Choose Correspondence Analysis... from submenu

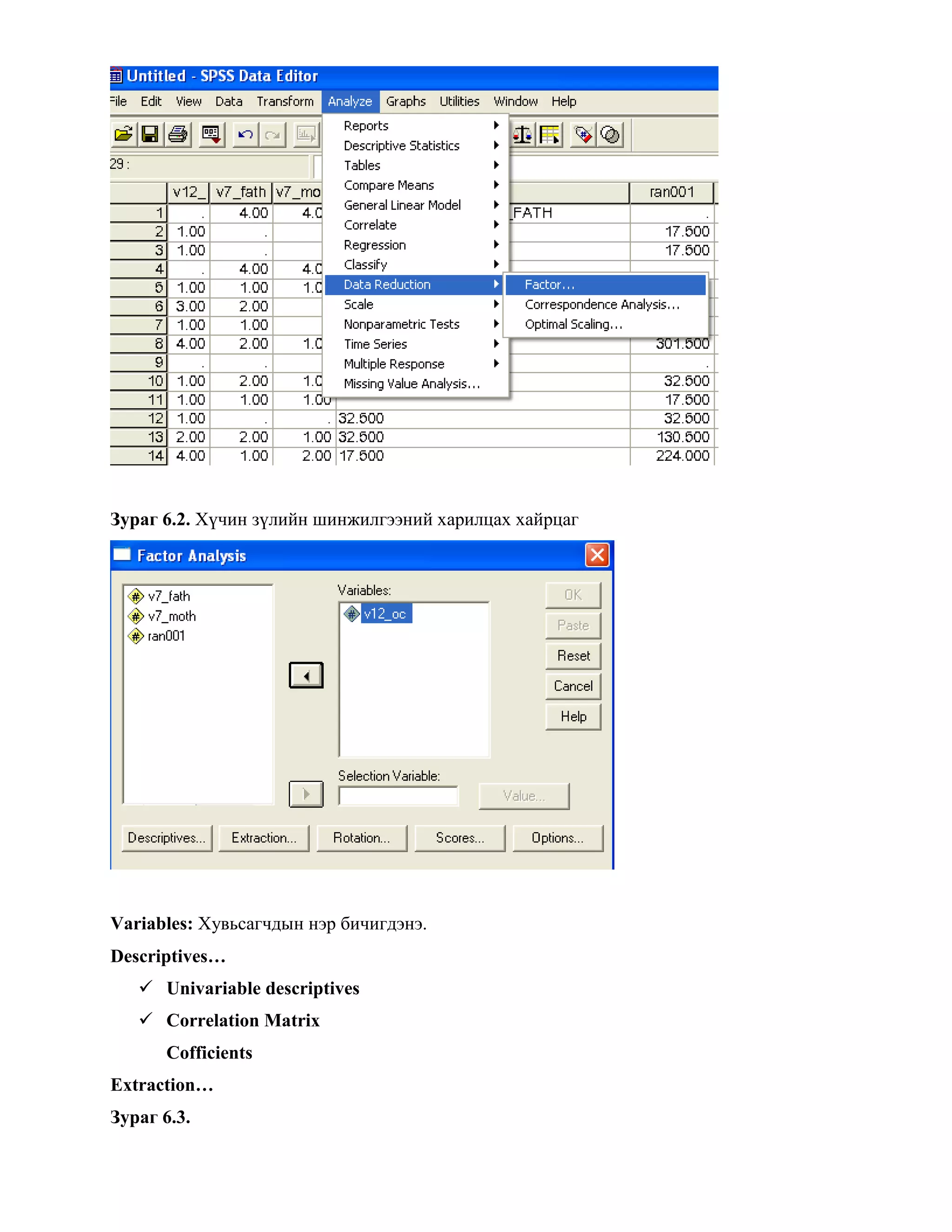click(x=602, y=305)
